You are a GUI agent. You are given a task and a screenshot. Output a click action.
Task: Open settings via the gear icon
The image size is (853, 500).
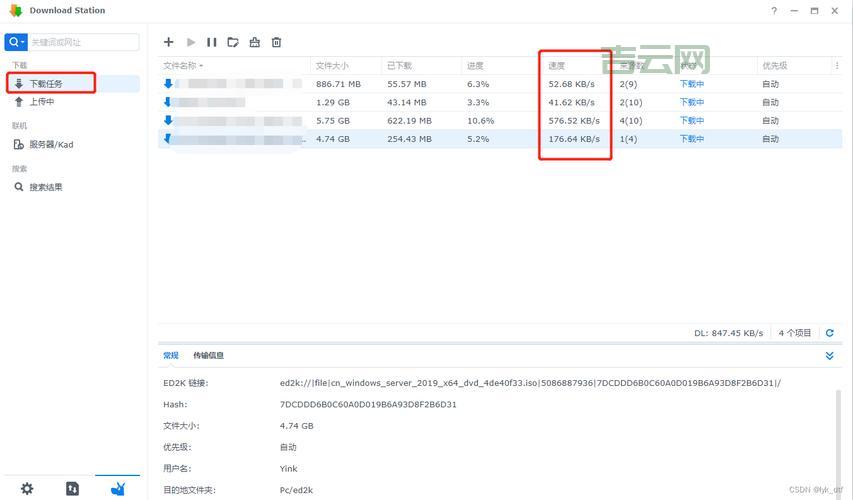27,488
